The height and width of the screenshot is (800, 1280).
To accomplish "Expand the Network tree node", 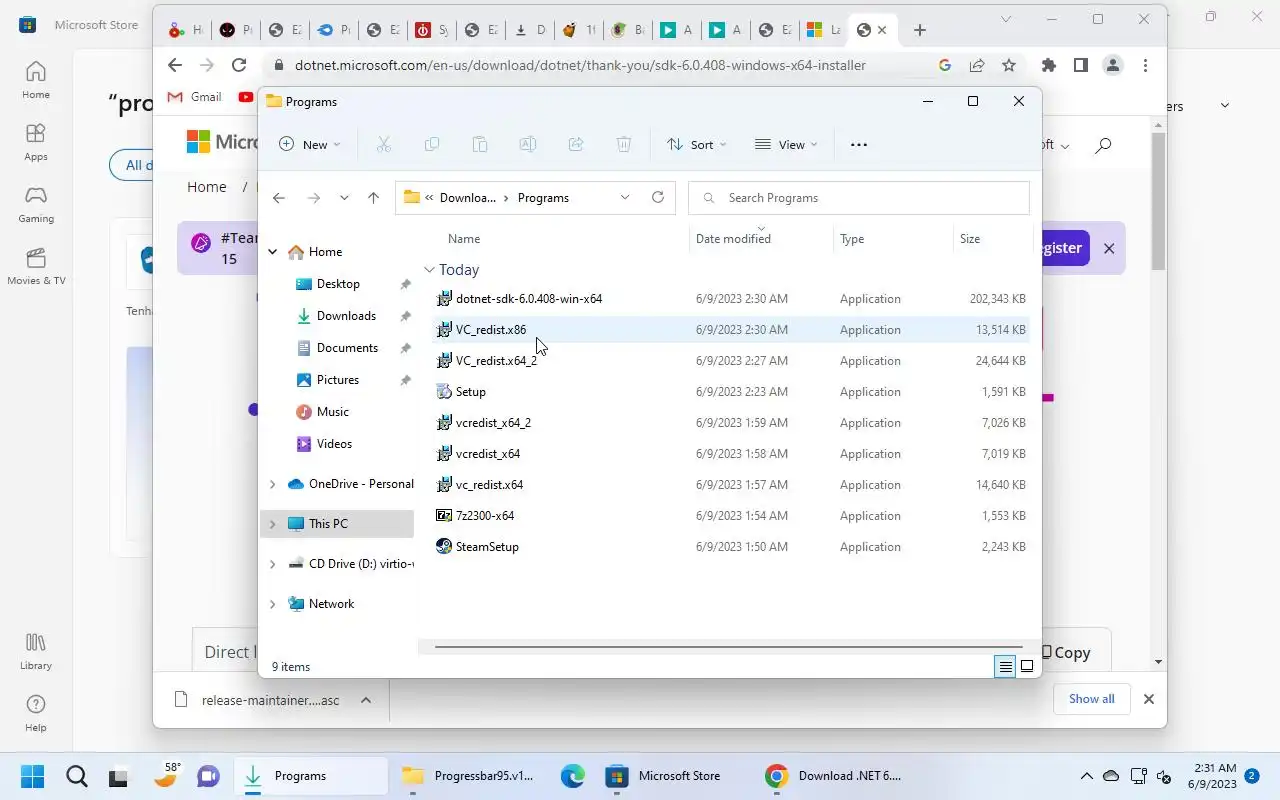I will click(x=272, y=604).
